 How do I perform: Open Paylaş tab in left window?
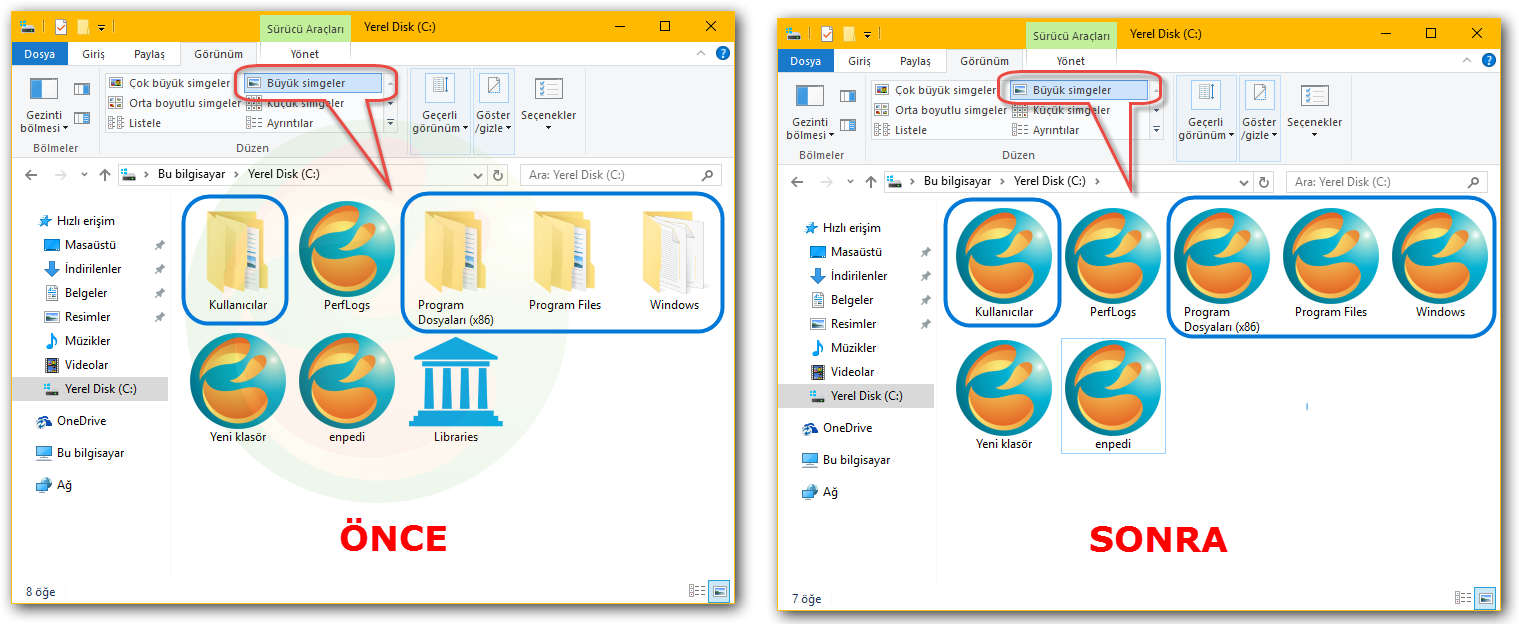pyautogui.click(x=149, y=54)
